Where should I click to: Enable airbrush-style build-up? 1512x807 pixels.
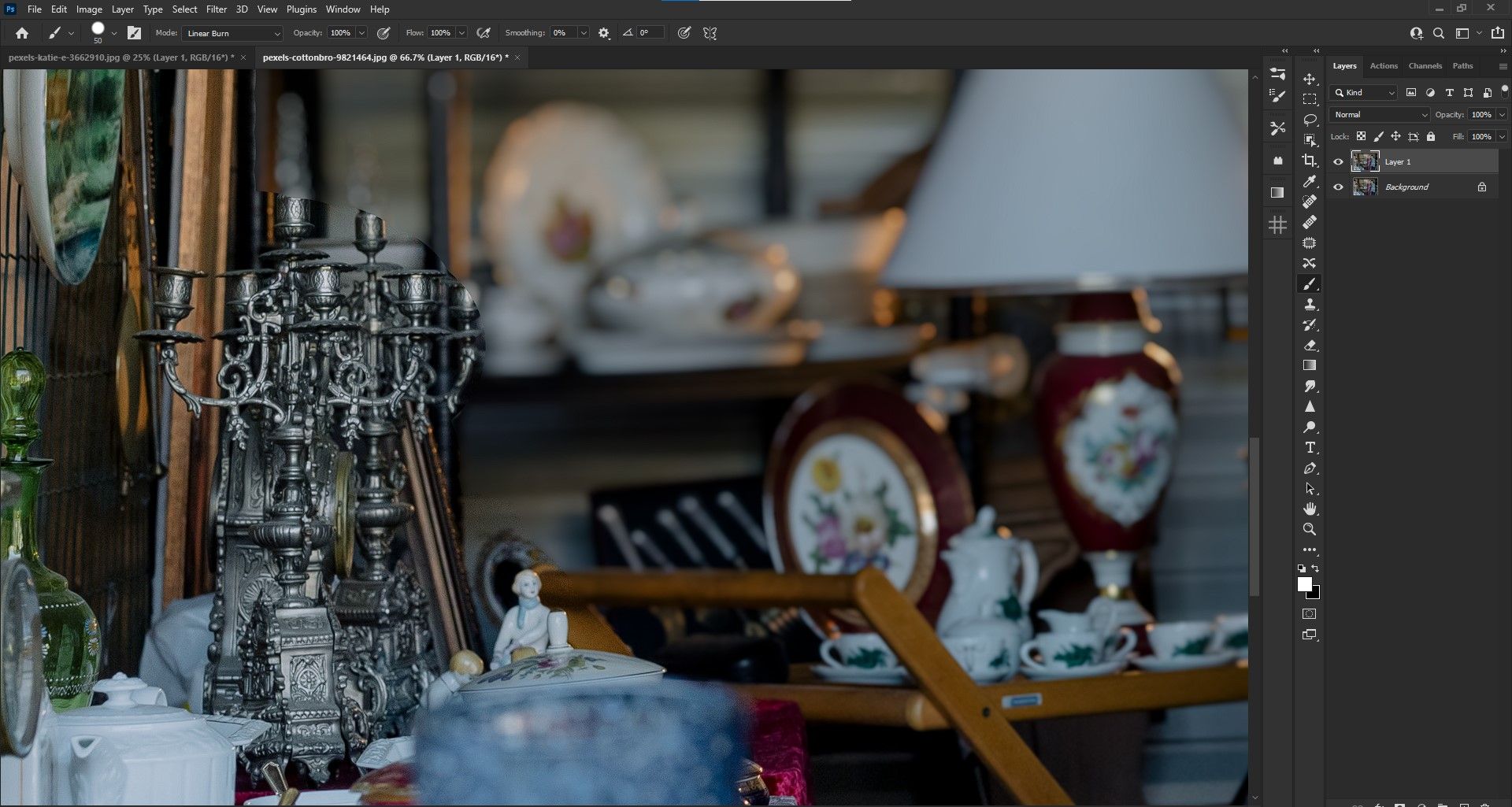(484, 33)
